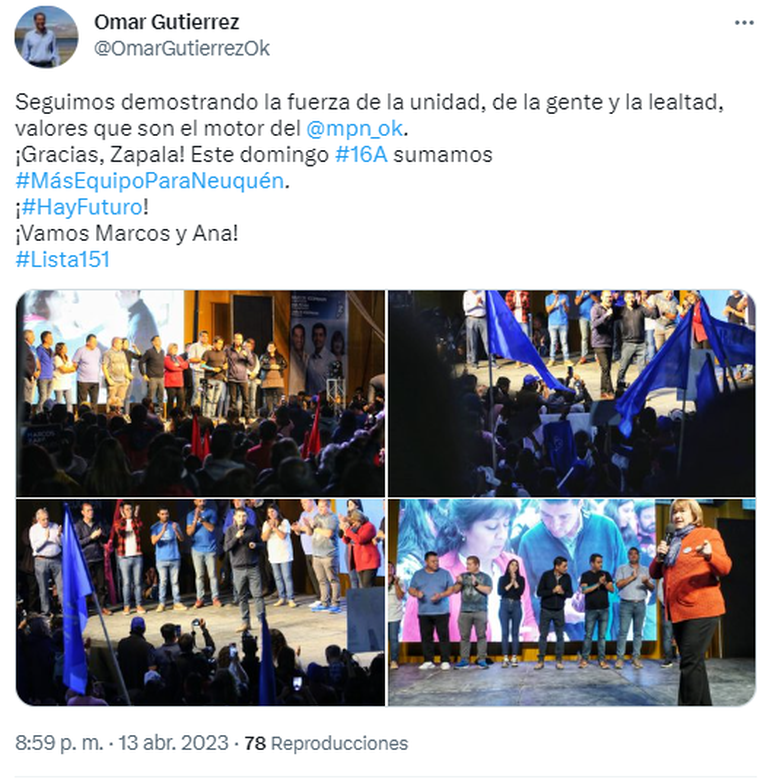Viewport: 770px width, 779px height.
Task: Click the #16A hashtag
Action: point(361,155)
